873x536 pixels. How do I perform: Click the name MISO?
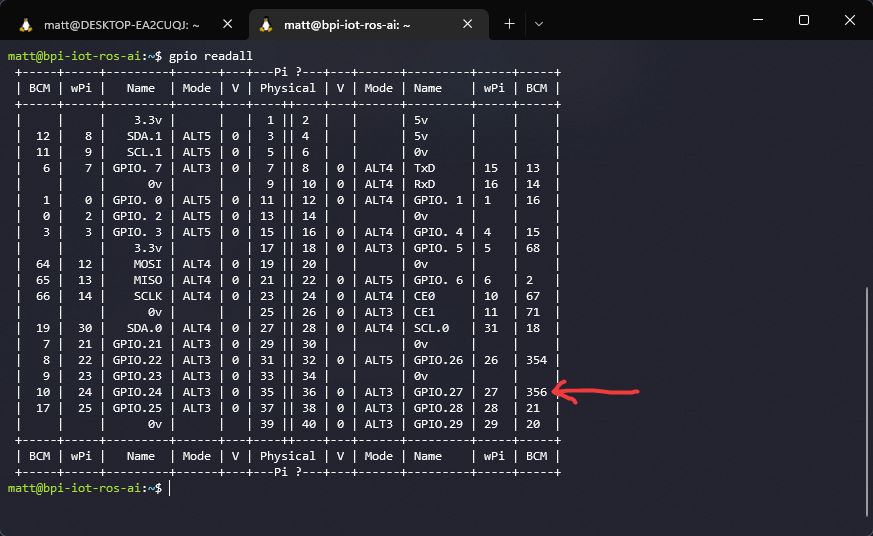point(148,280)
